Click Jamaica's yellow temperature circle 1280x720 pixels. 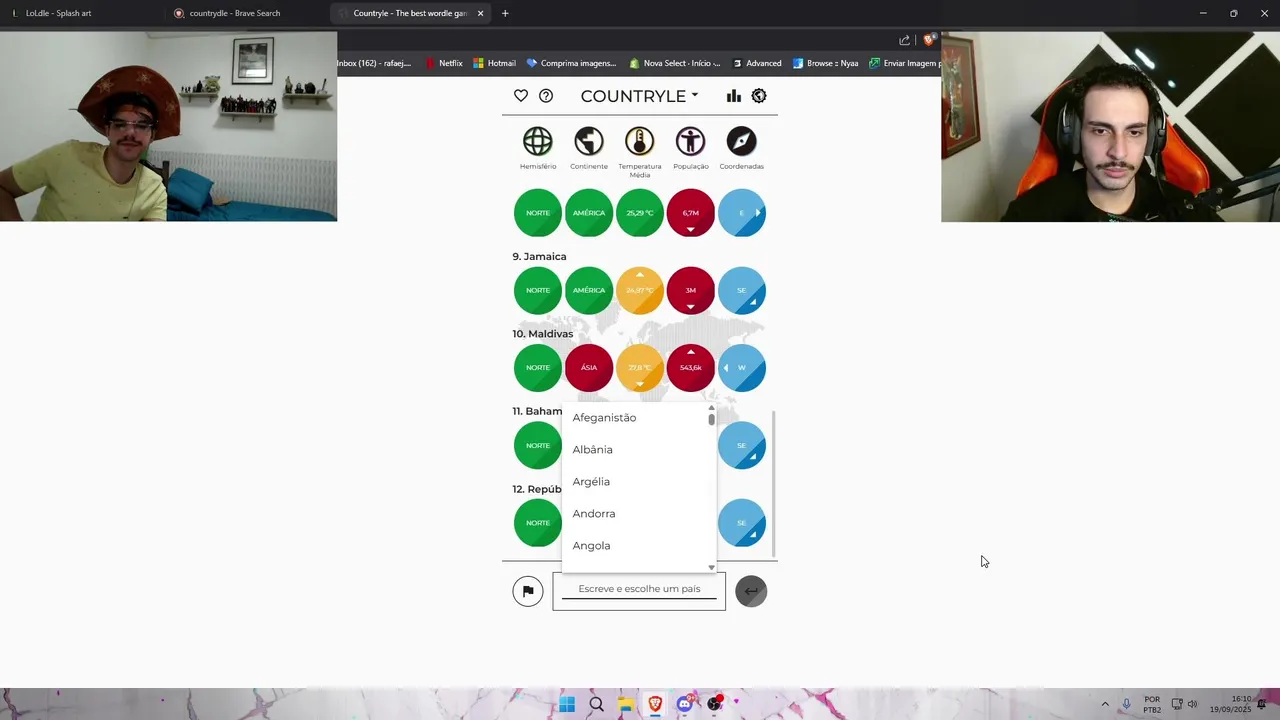[640, 290]
